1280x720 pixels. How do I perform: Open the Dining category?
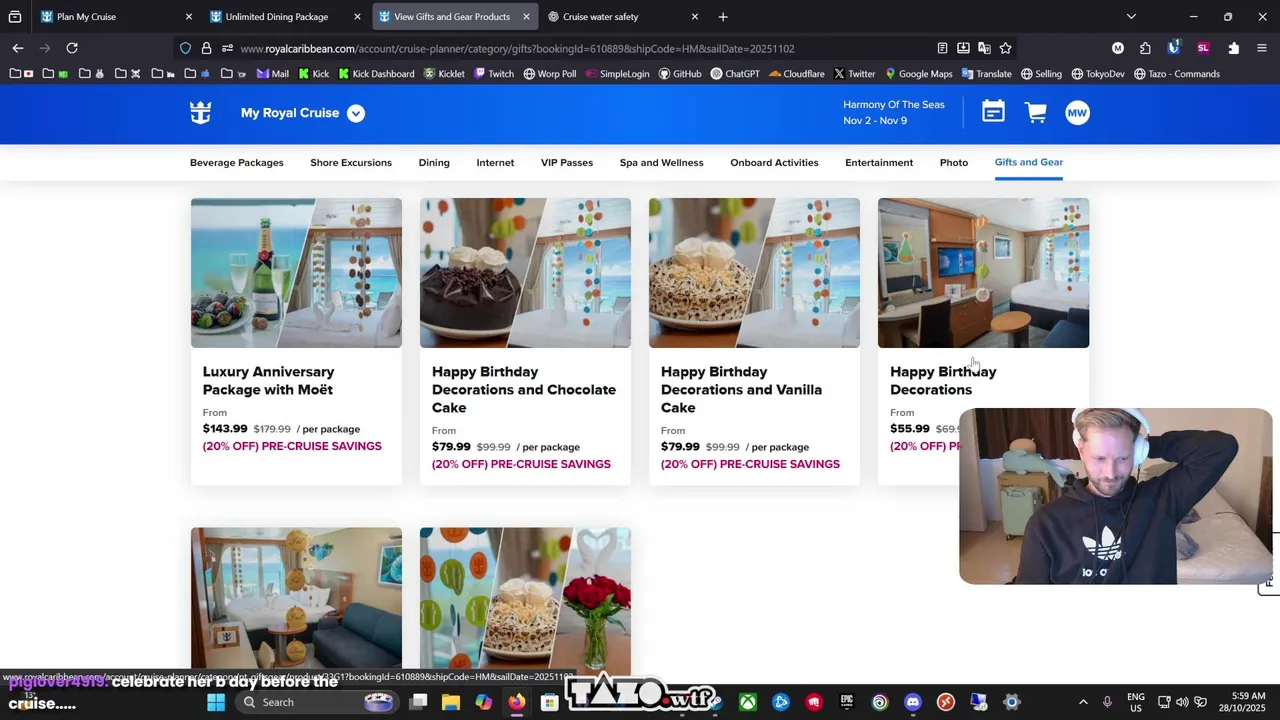[434, 162]
